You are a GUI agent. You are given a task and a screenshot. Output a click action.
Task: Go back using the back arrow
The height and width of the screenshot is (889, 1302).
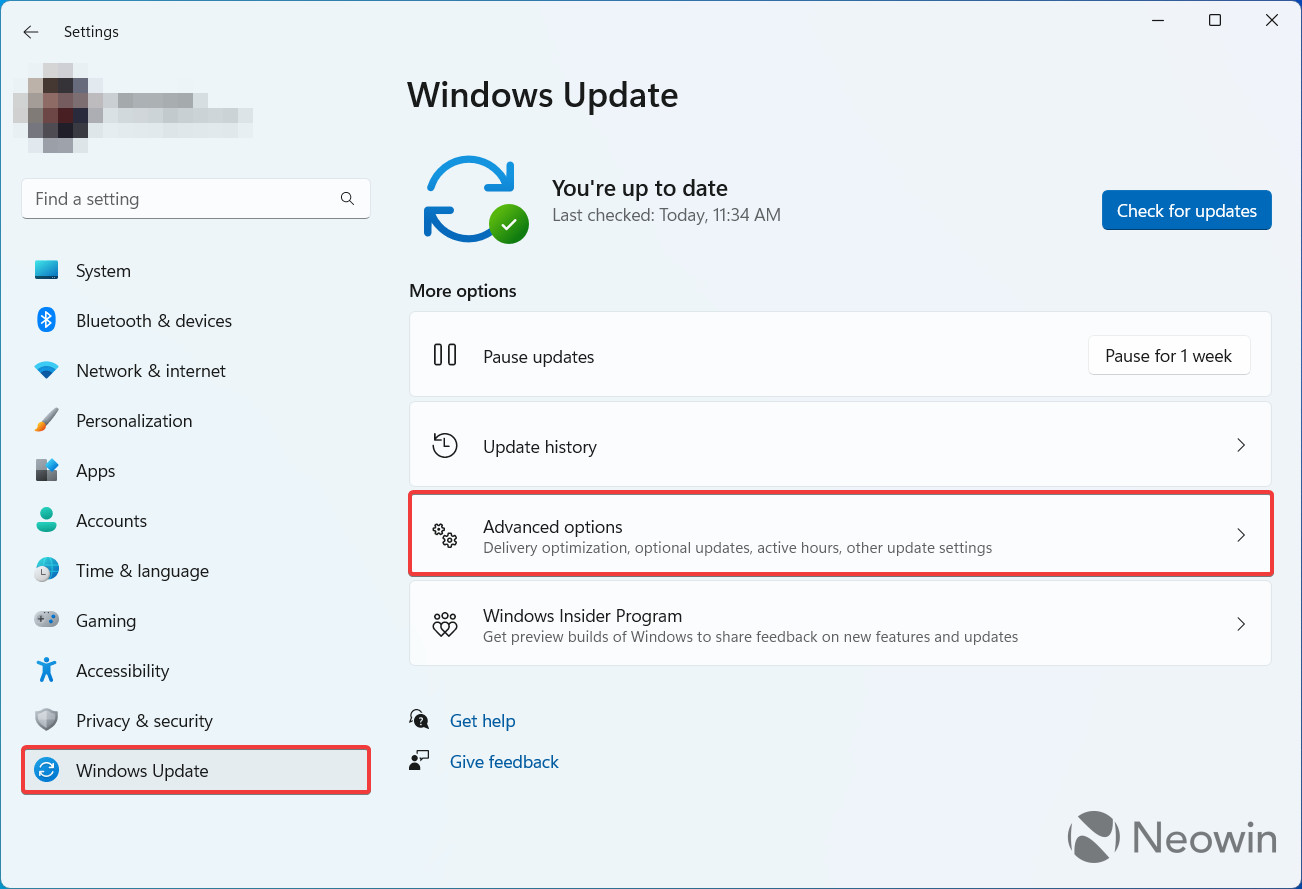click(x=31, y=32)
